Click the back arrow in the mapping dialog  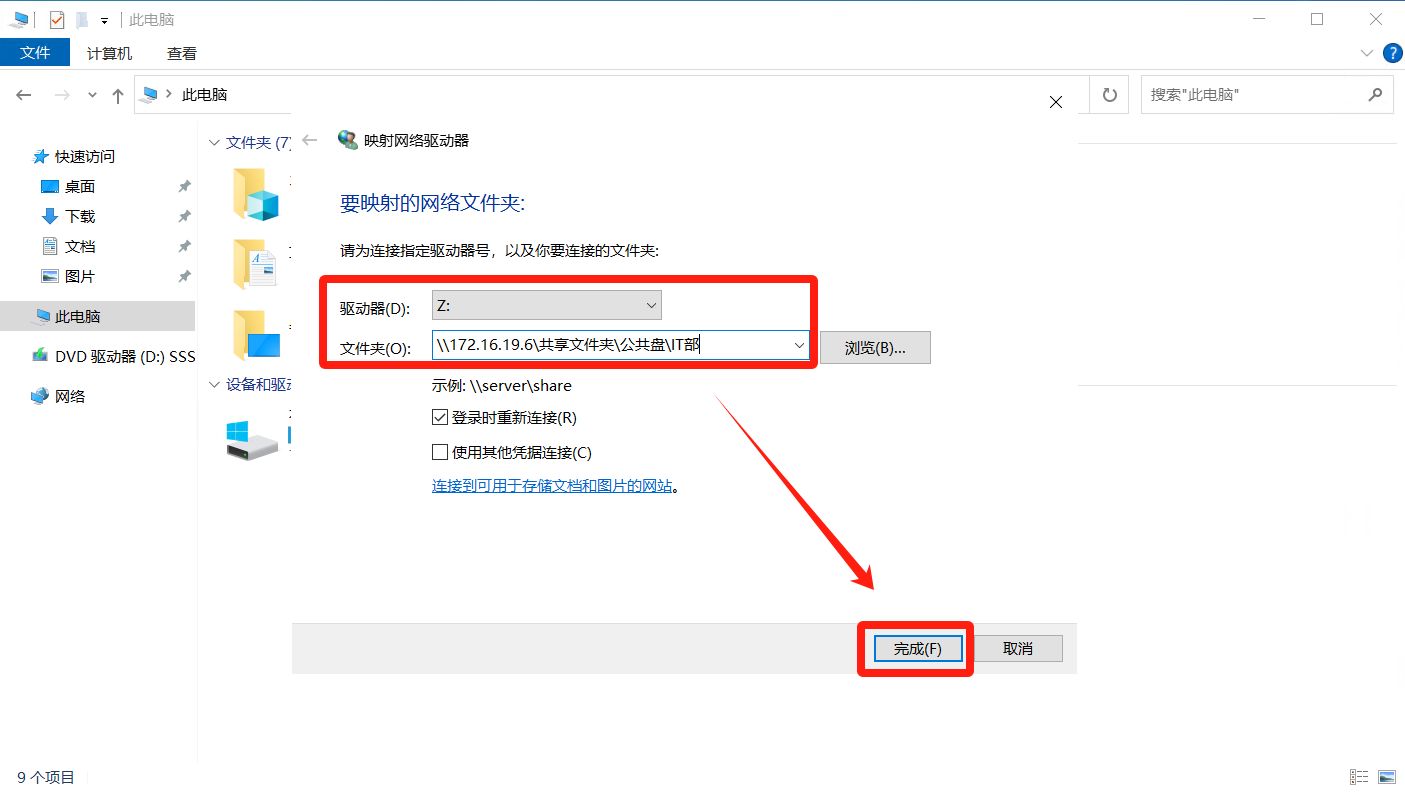(310, 141)
